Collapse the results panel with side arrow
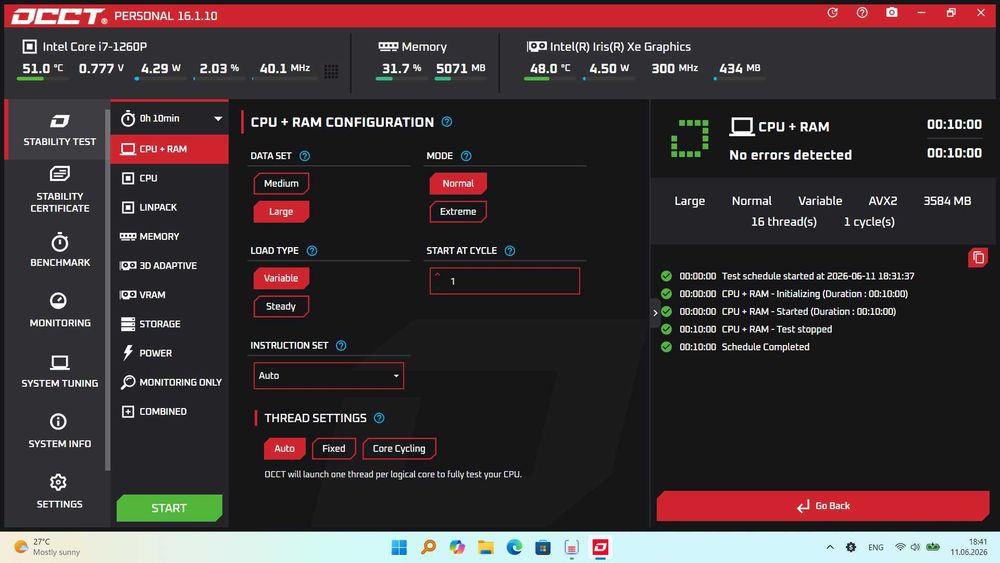Viewport: 1000px width, 563px height. [x=655, y=313]
